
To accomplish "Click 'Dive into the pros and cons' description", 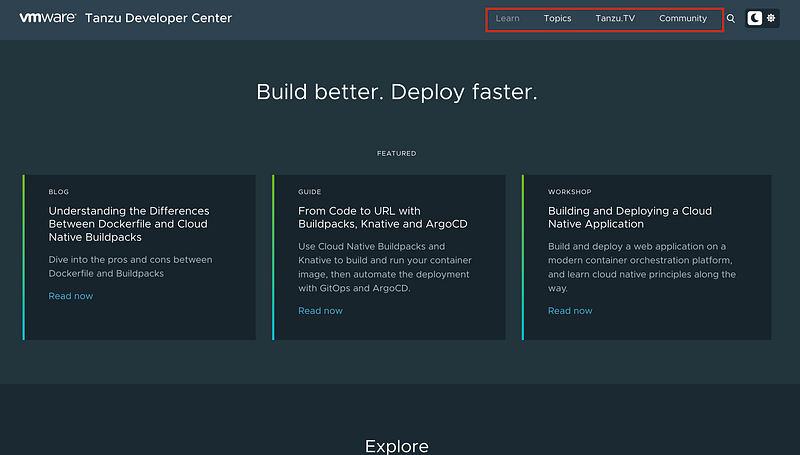I will pos(130,266).
